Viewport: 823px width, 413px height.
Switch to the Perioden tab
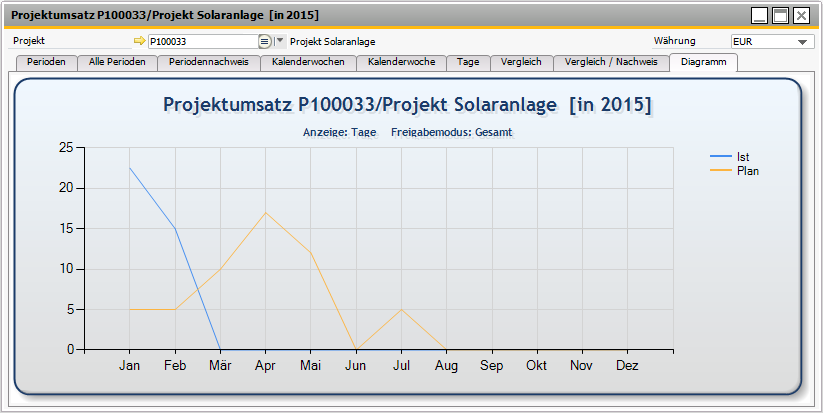point(47,62)
